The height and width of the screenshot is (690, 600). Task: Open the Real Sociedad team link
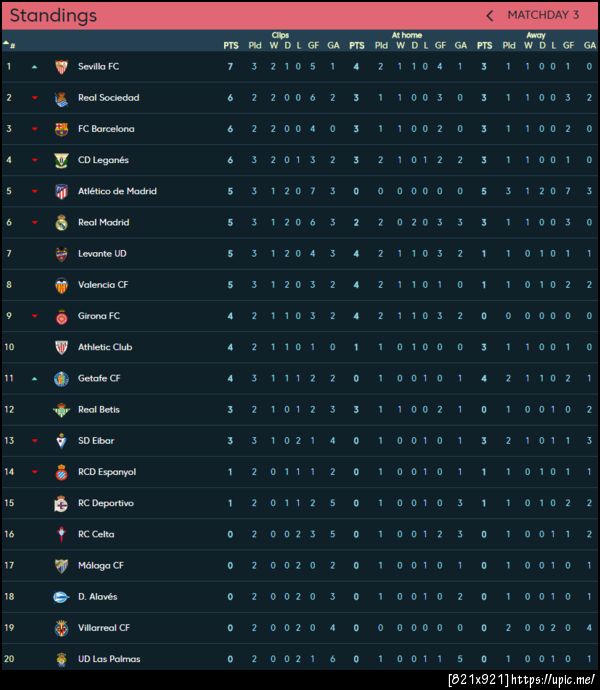pyautogui.click(x=108, y=98)
